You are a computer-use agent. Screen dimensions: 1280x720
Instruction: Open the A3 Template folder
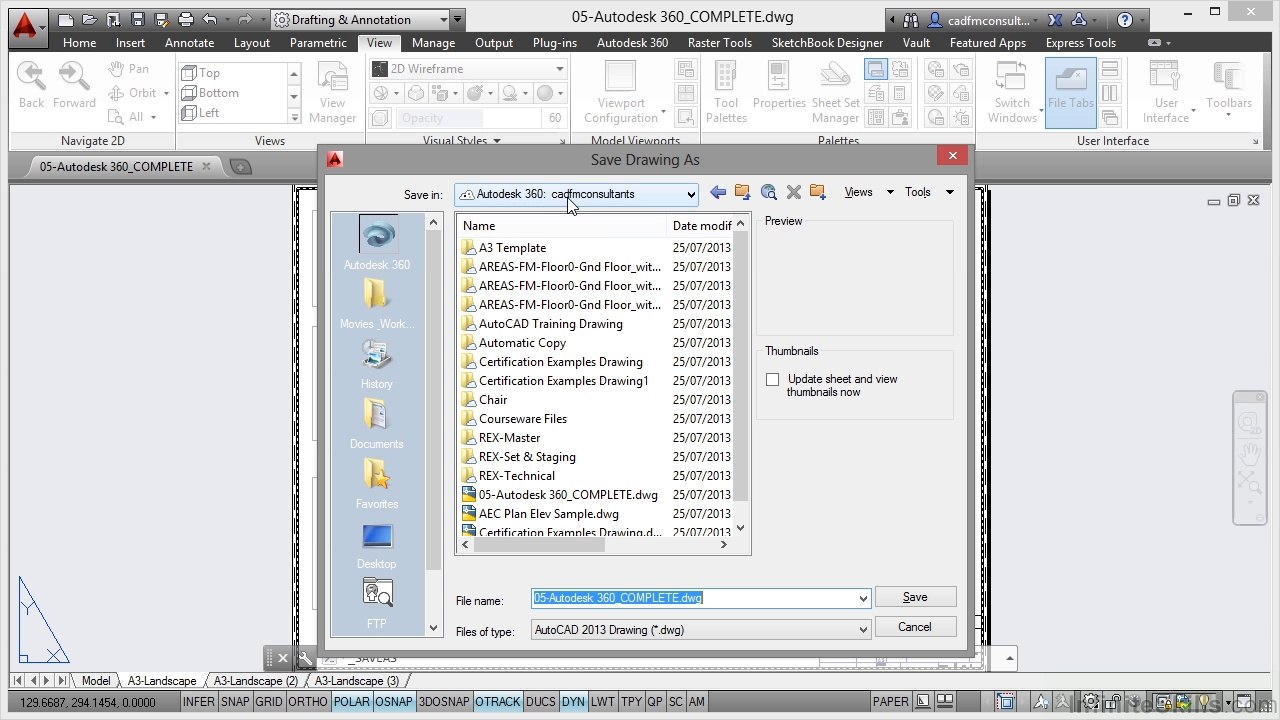coord(512,248)
